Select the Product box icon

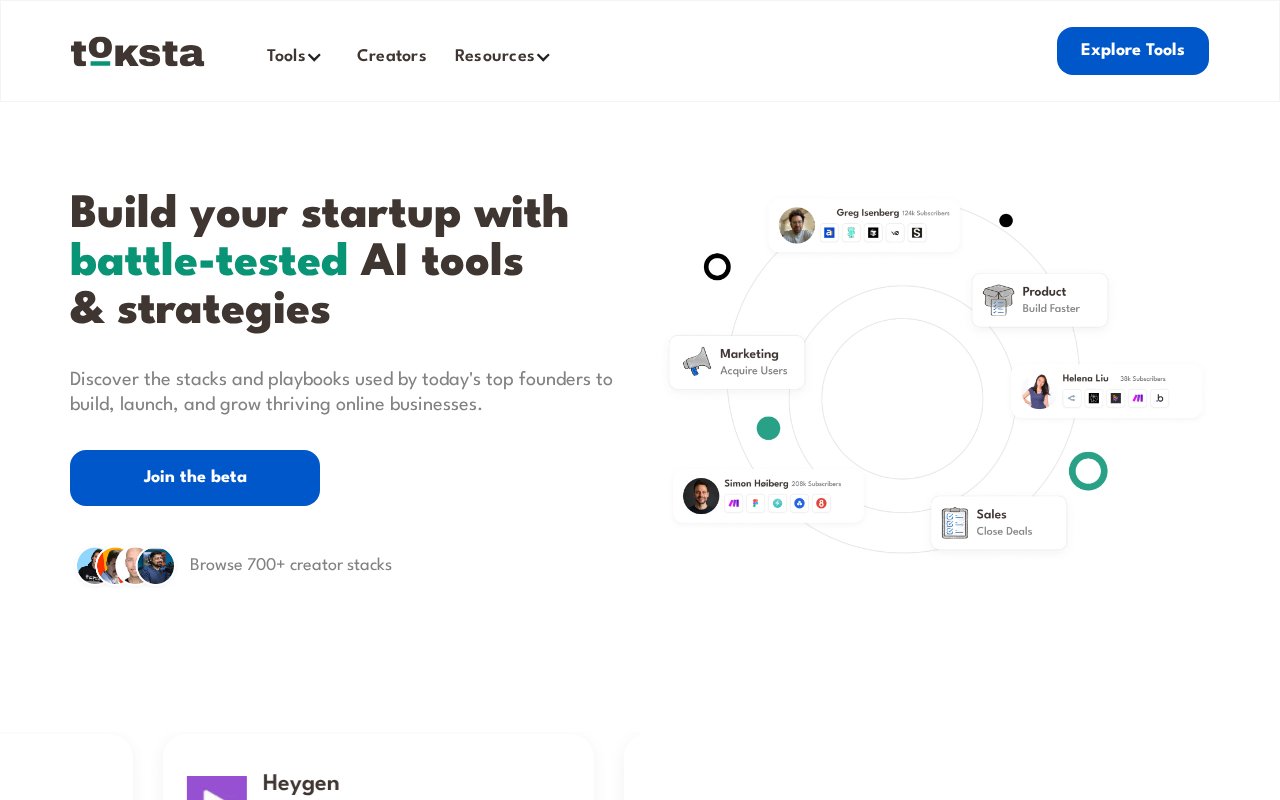coord(998,299)
